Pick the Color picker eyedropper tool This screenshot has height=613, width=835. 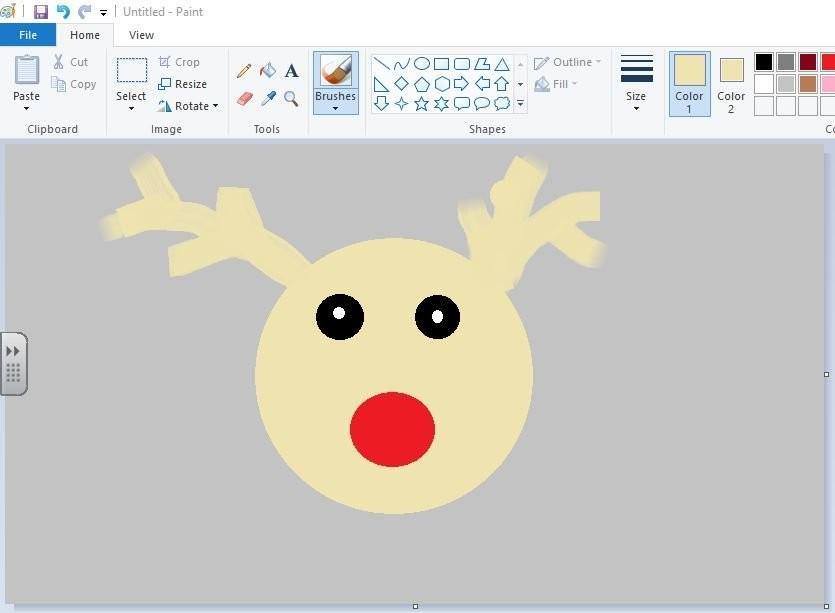(268, 98)
